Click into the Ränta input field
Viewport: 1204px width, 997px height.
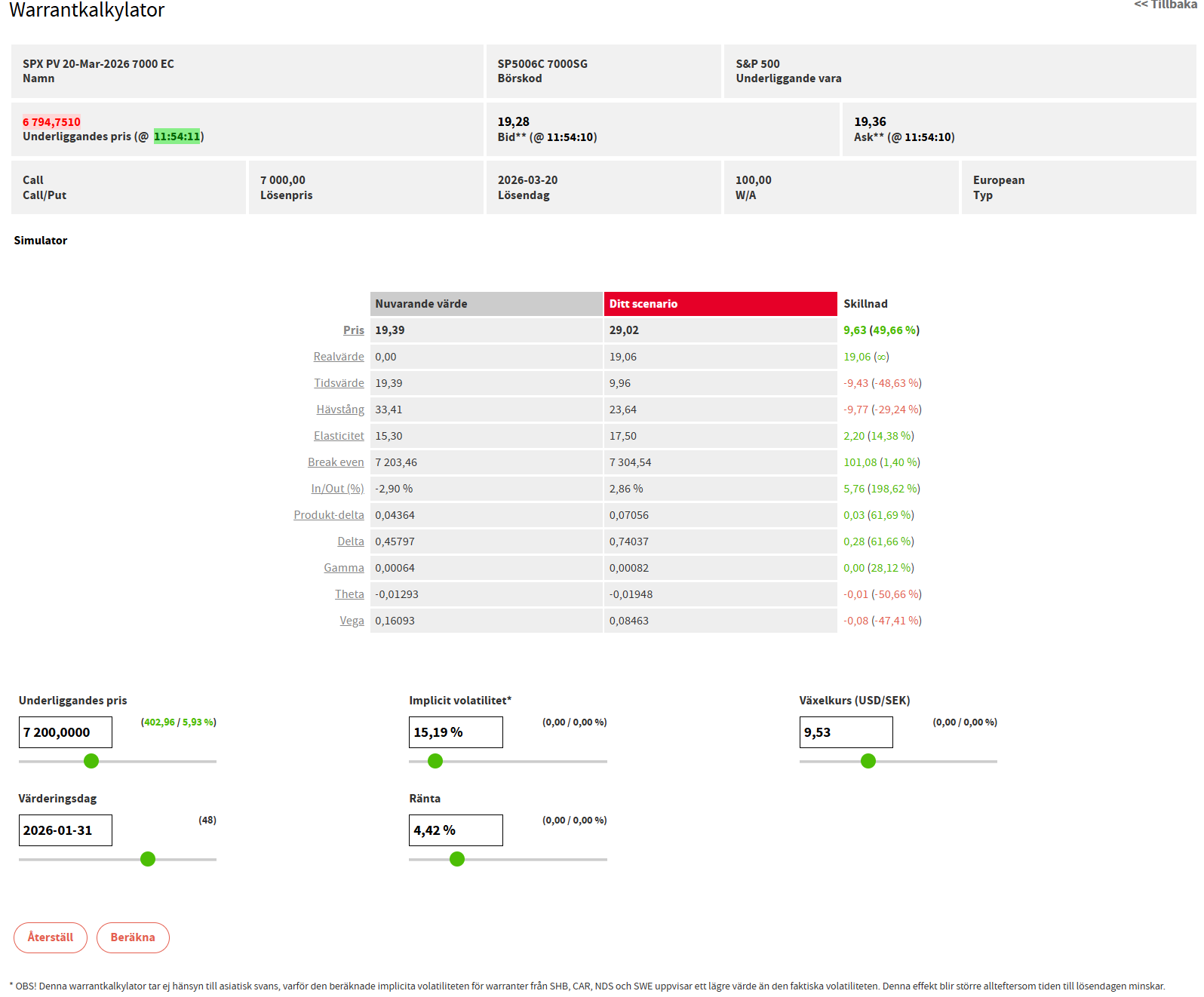tap(456, 830)
